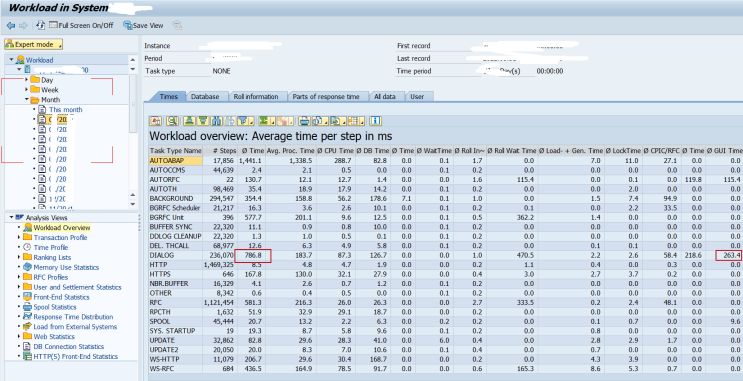Switch to the All data tab
The height and width of the screenshot is (381, 743).
click(x=384, y=96)
